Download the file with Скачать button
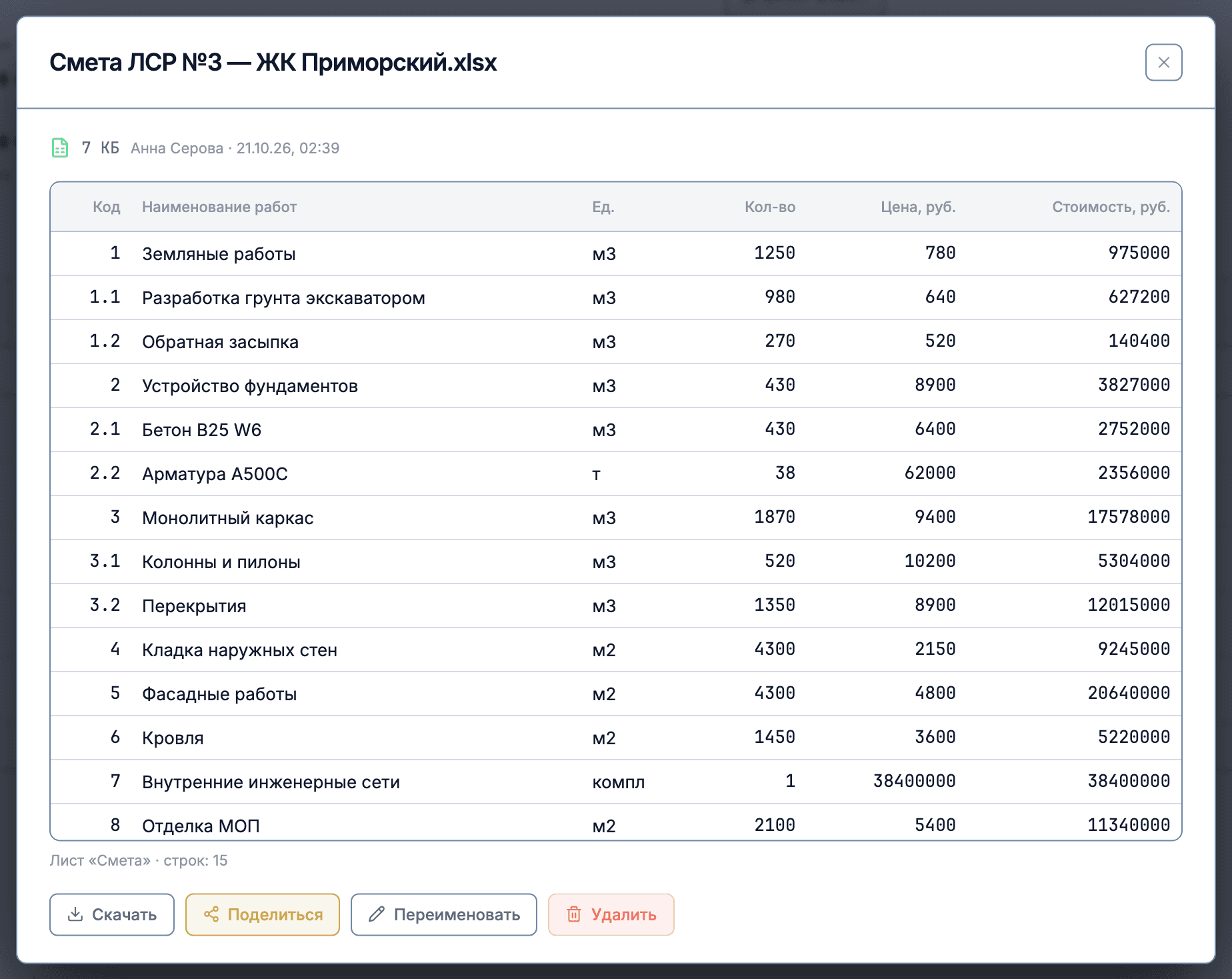 [112, 914]
